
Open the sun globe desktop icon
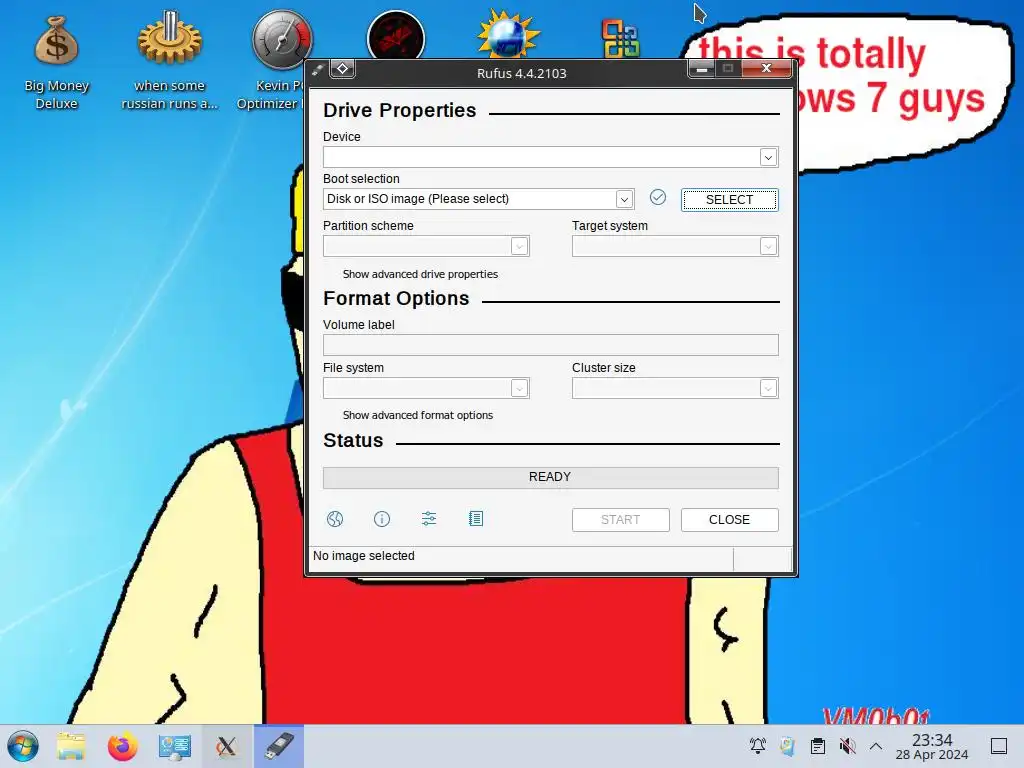point(509,36)
